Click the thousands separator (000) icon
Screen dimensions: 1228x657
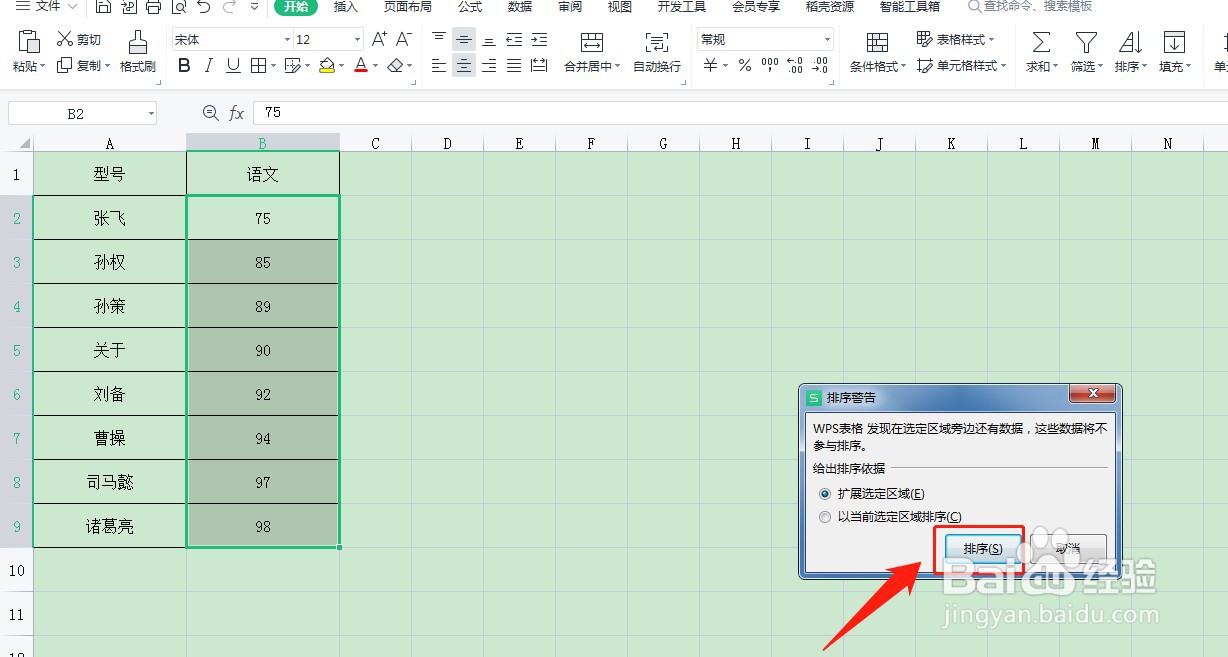(770, 66)
